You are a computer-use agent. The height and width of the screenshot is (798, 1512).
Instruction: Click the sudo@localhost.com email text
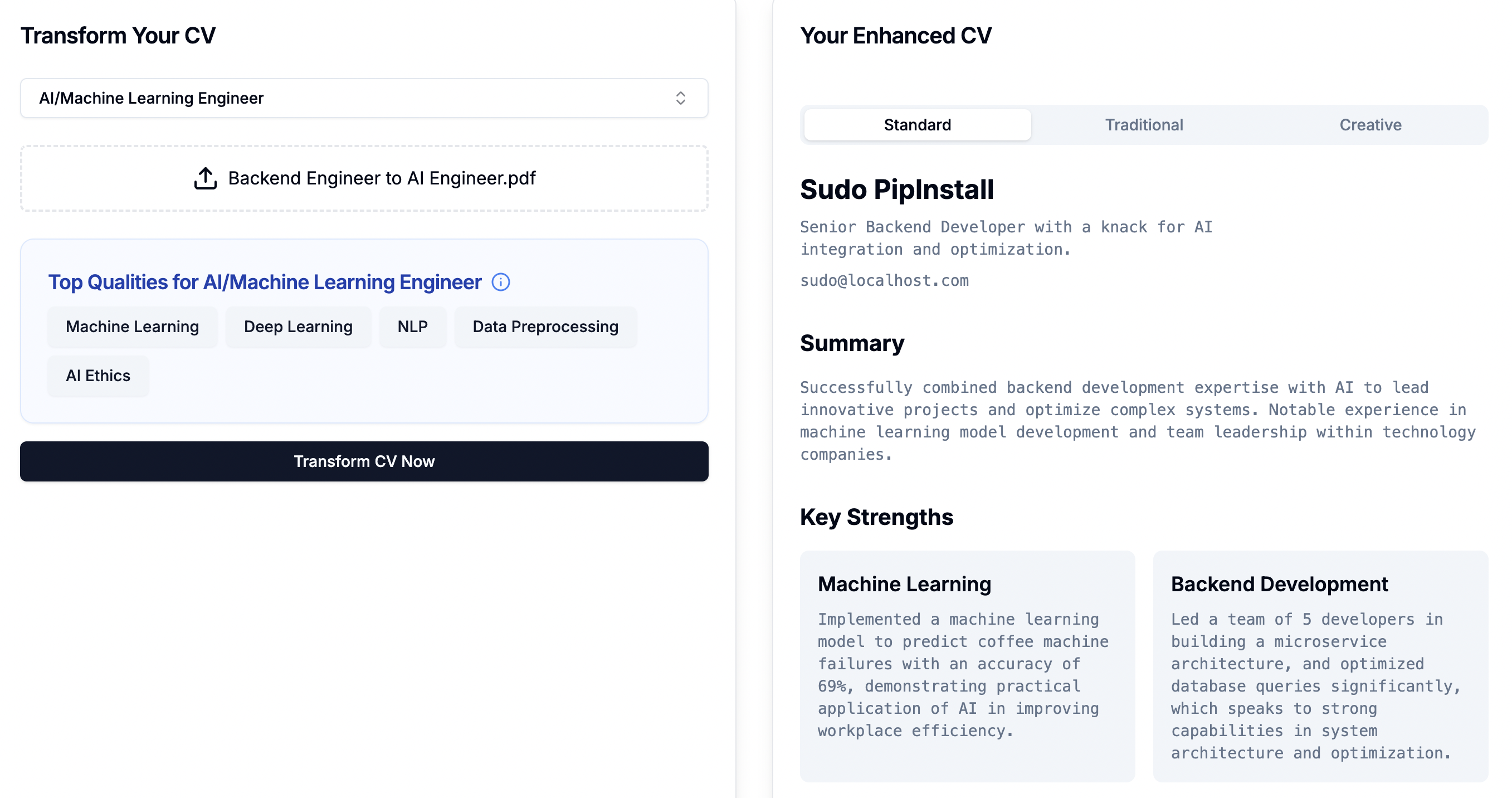[x=884, y=281]
